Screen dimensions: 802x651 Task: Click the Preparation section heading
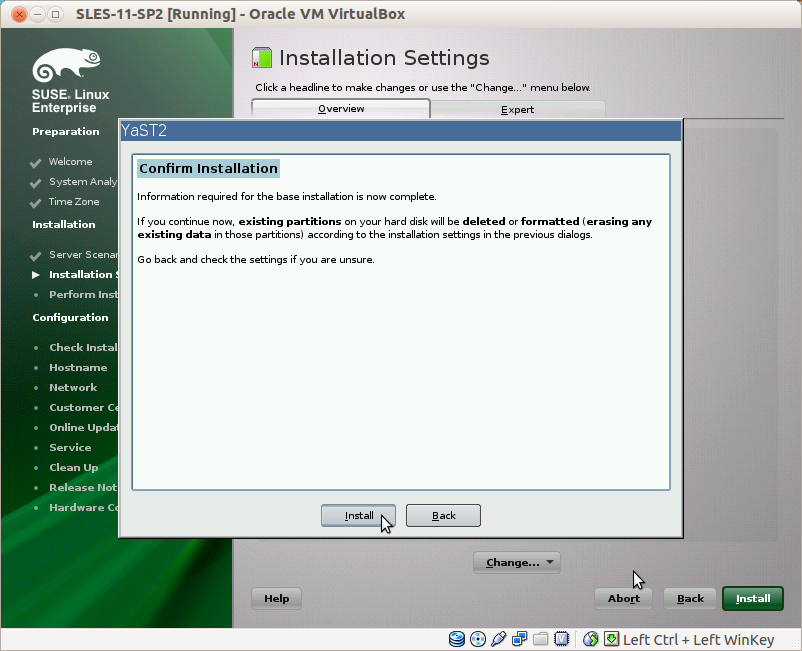pyautogui.click(x=65, y=131)
